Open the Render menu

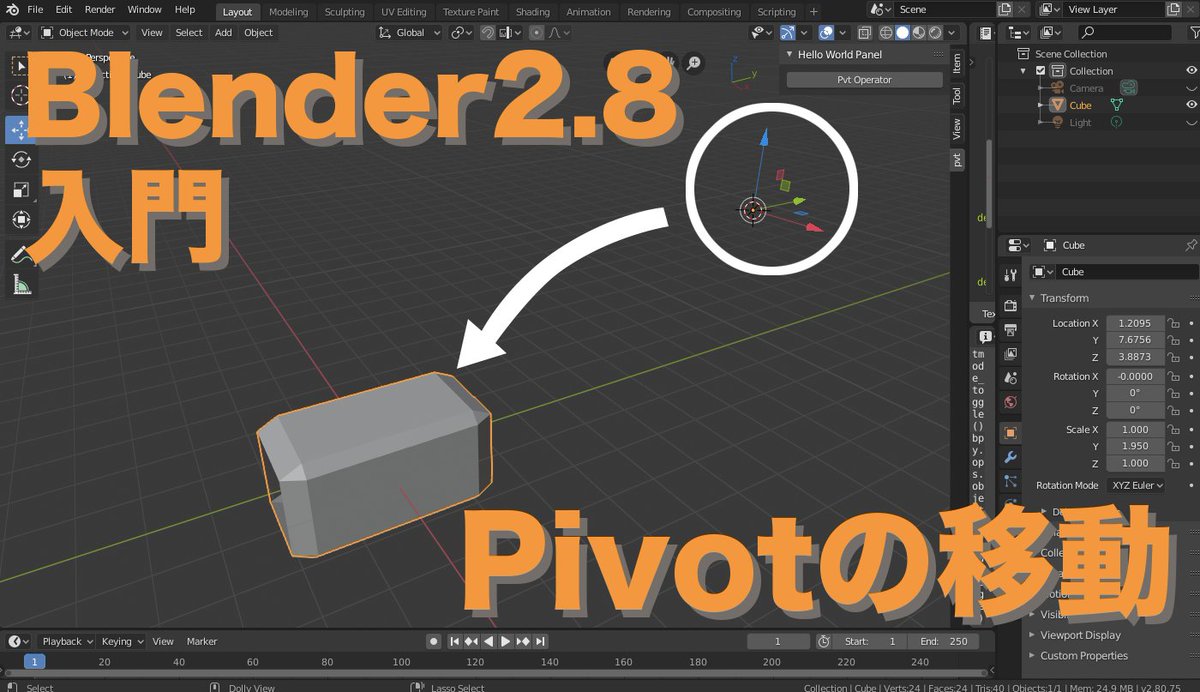100,9
